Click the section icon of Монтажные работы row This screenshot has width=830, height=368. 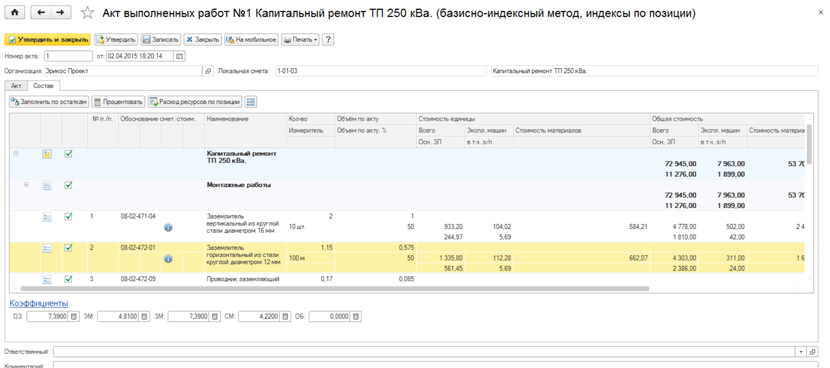click(47, 186)
